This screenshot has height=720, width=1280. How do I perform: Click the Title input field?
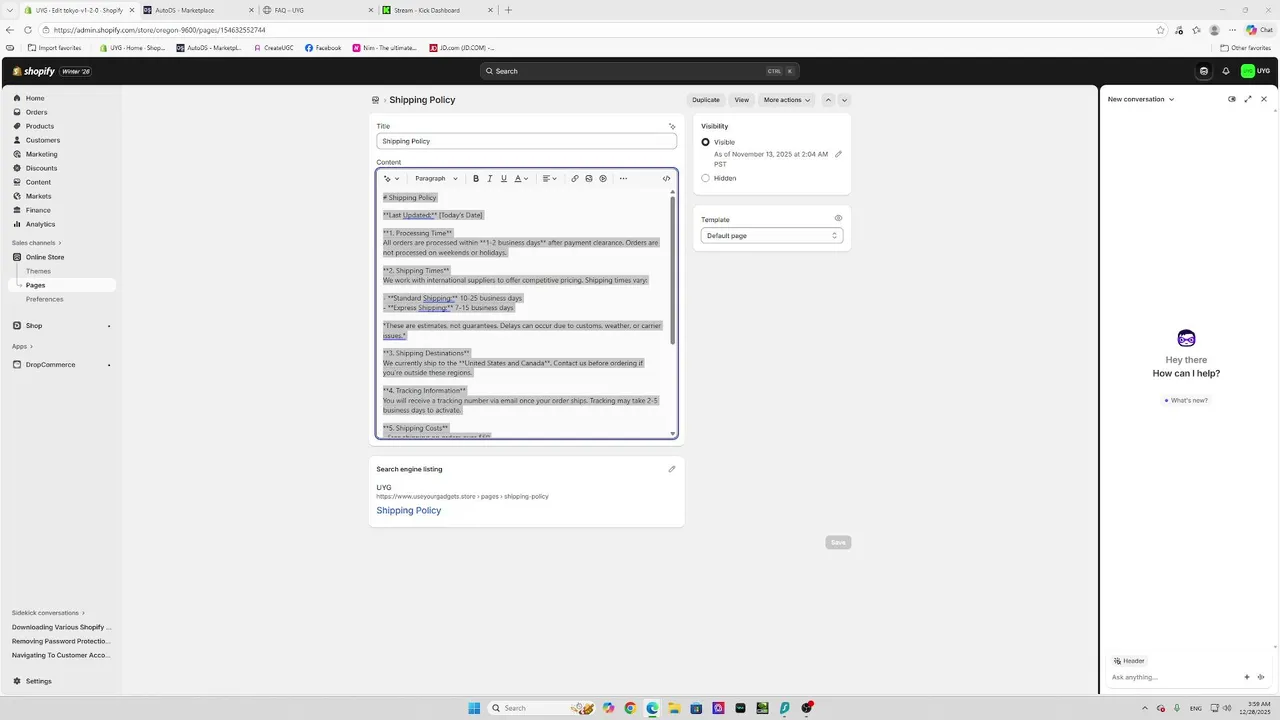pyautogui.click(x=527, y=141)
